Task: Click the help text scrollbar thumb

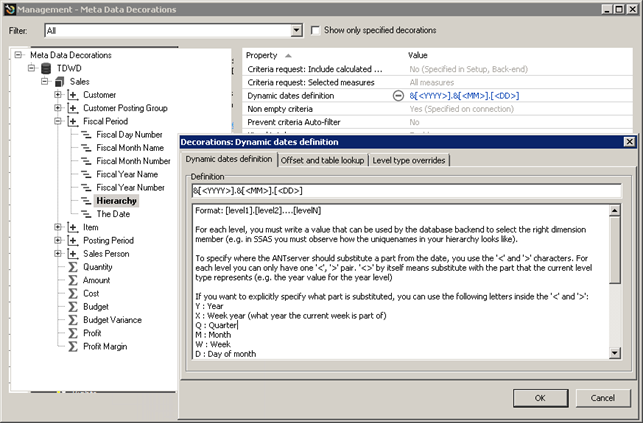Action: tap(614, 250)
